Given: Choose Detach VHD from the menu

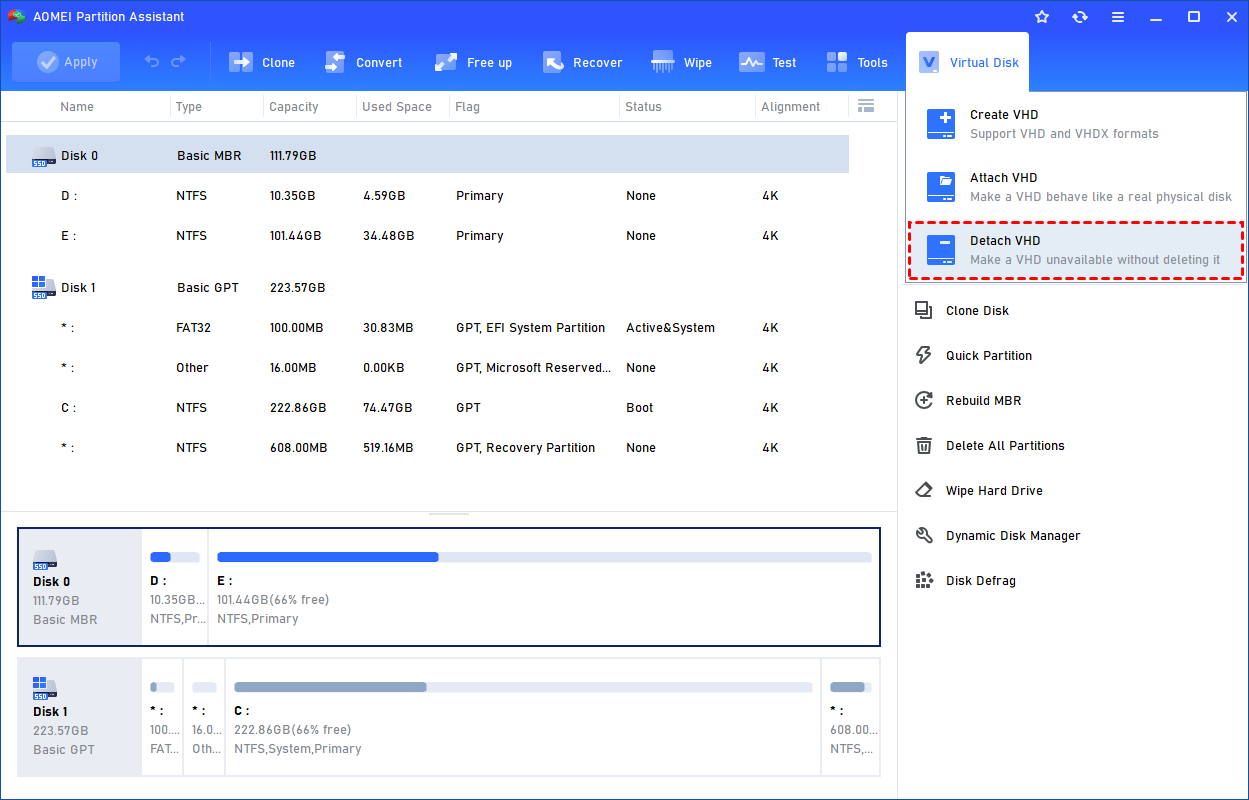Looking at the screenshot, I should [1076, 250].
